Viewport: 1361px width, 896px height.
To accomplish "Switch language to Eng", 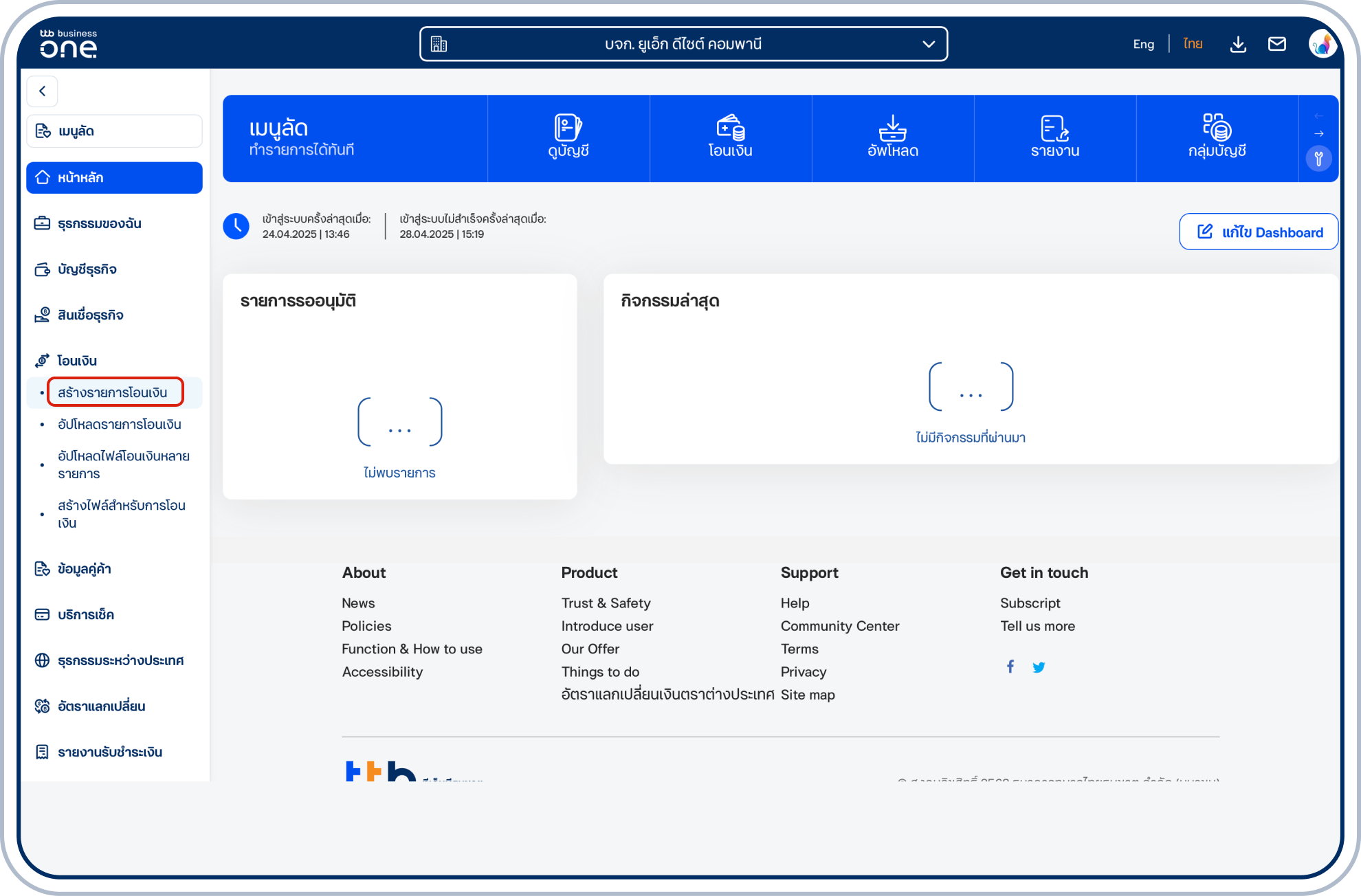I will [x=1144, y=44].
